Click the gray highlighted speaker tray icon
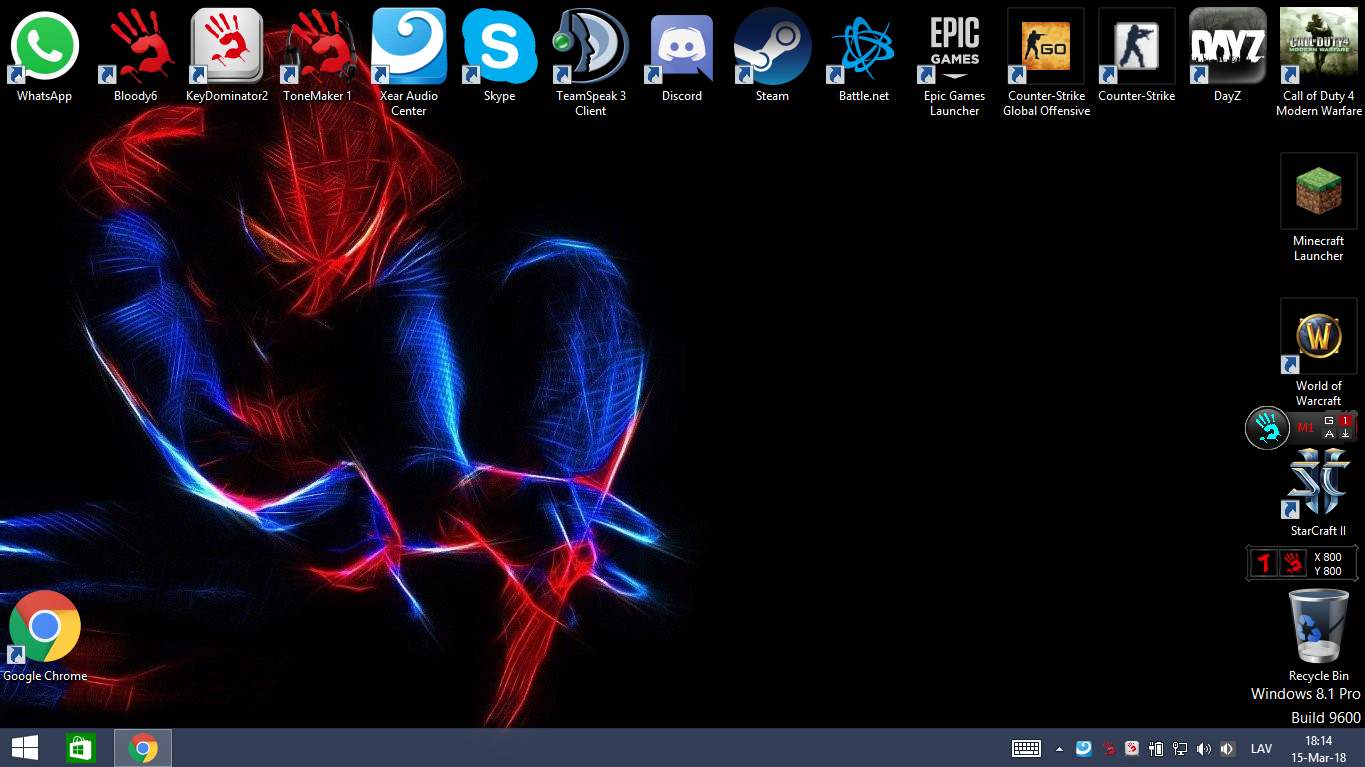 tap(1228, 748)
